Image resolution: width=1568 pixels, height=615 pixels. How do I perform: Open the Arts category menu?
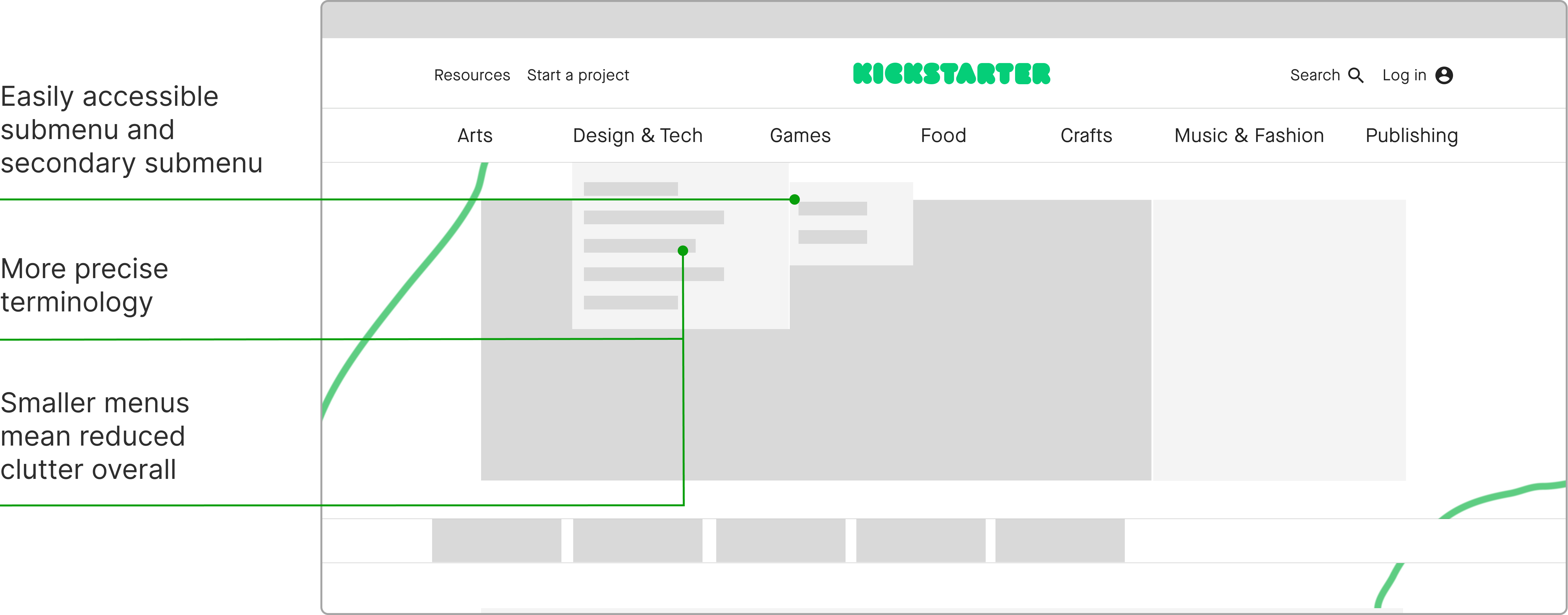tap(475, 135)
